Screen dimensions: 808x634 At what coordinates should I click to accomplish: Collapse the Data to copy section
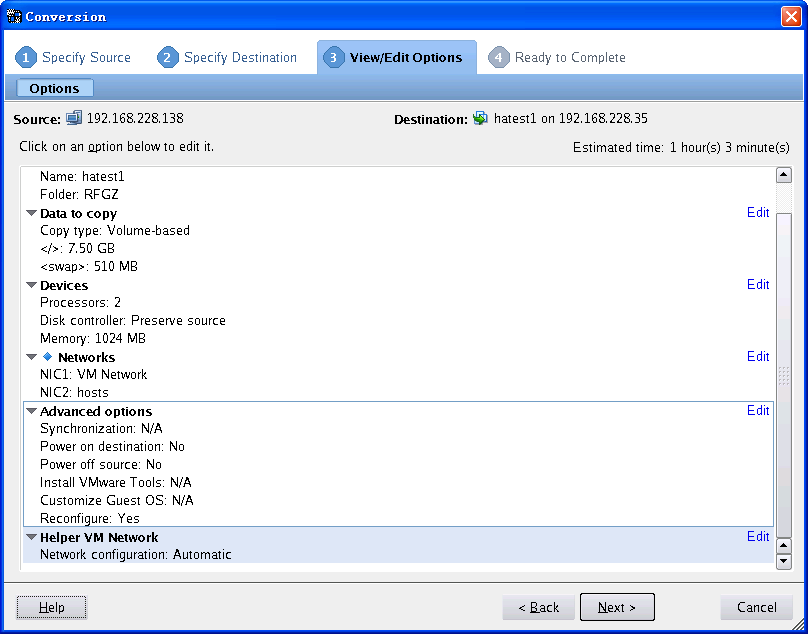point(31,214)
